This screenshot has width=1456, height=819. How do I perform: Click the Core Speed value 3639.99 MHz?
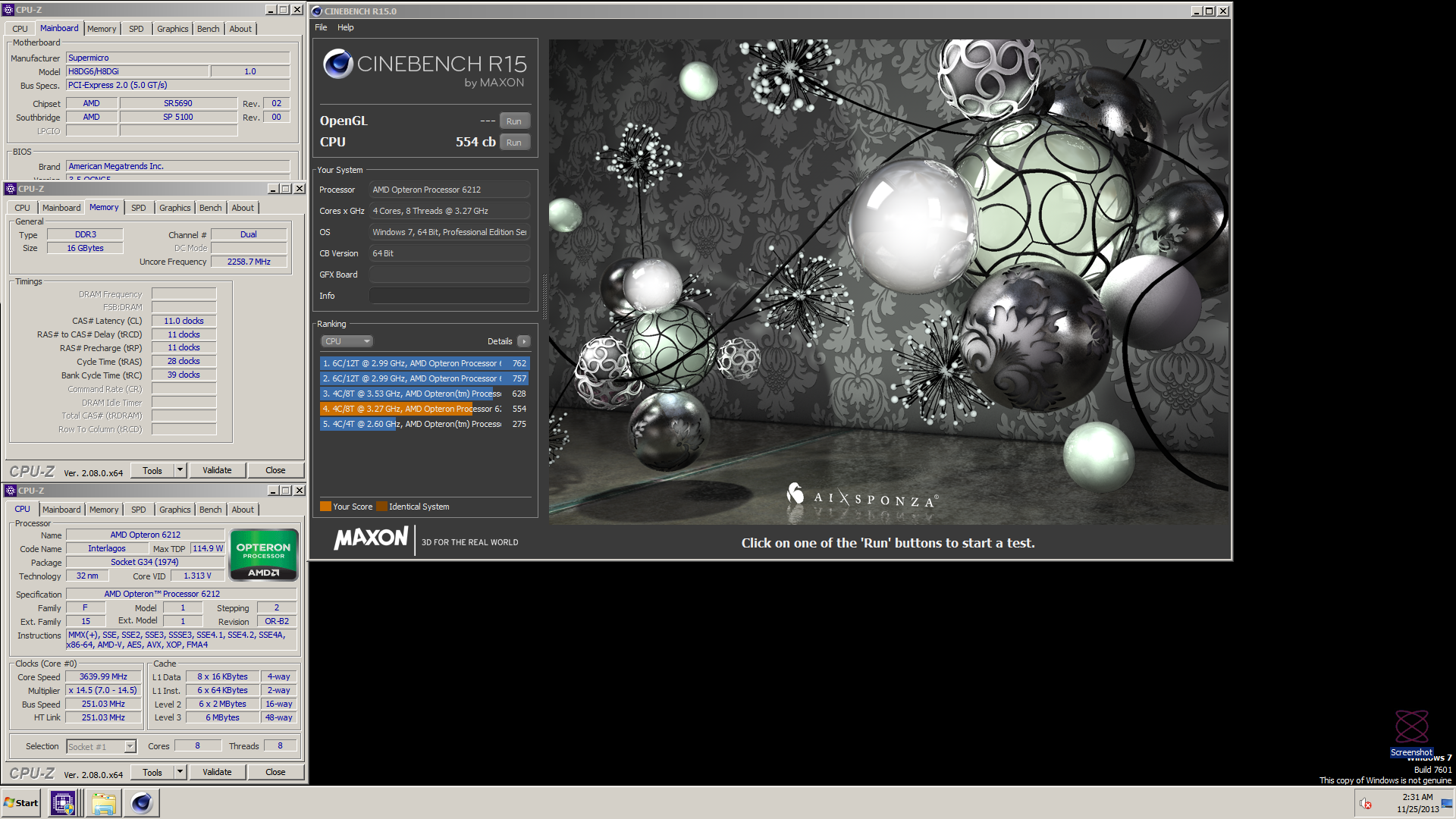point(103,676)
